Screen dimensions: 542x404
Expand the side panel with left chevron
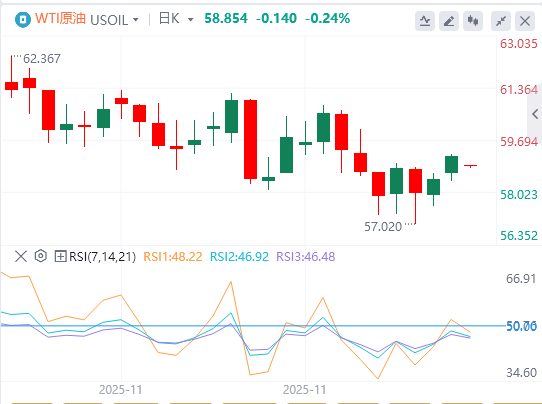tap(535, 114)
